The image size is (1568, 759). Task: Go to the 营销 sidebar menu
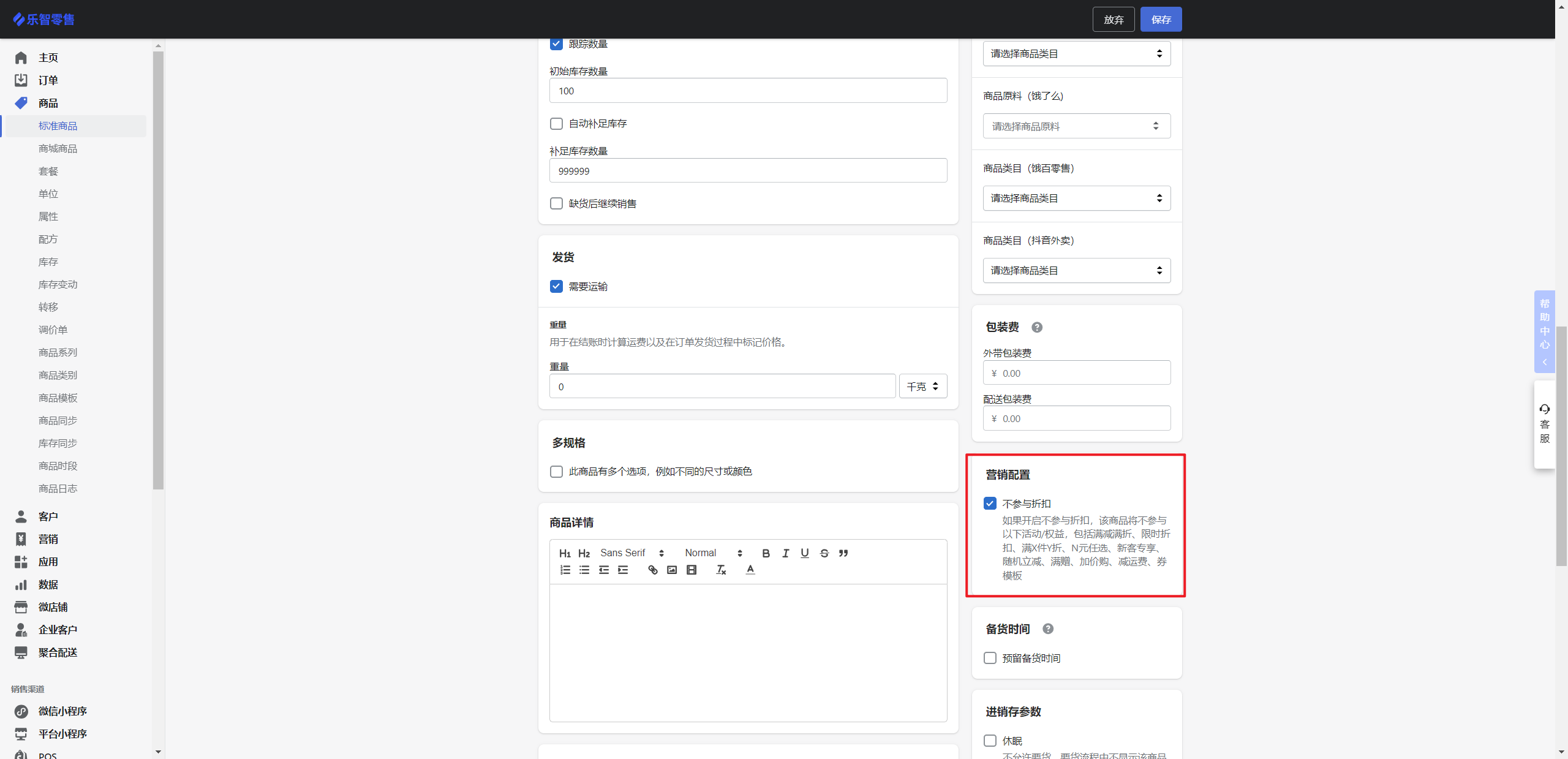click(x=48, y=539)
